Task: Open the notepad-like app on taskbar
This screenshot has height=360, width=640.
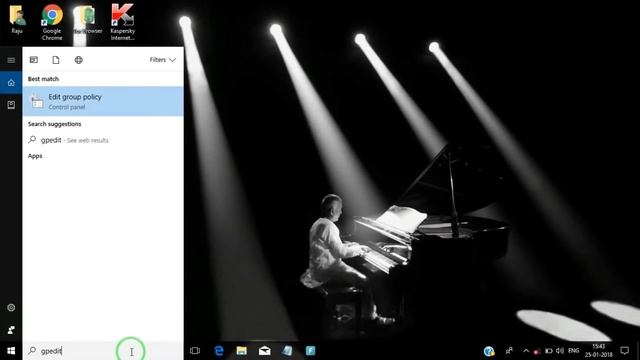Action: click(x=287, y=351)
